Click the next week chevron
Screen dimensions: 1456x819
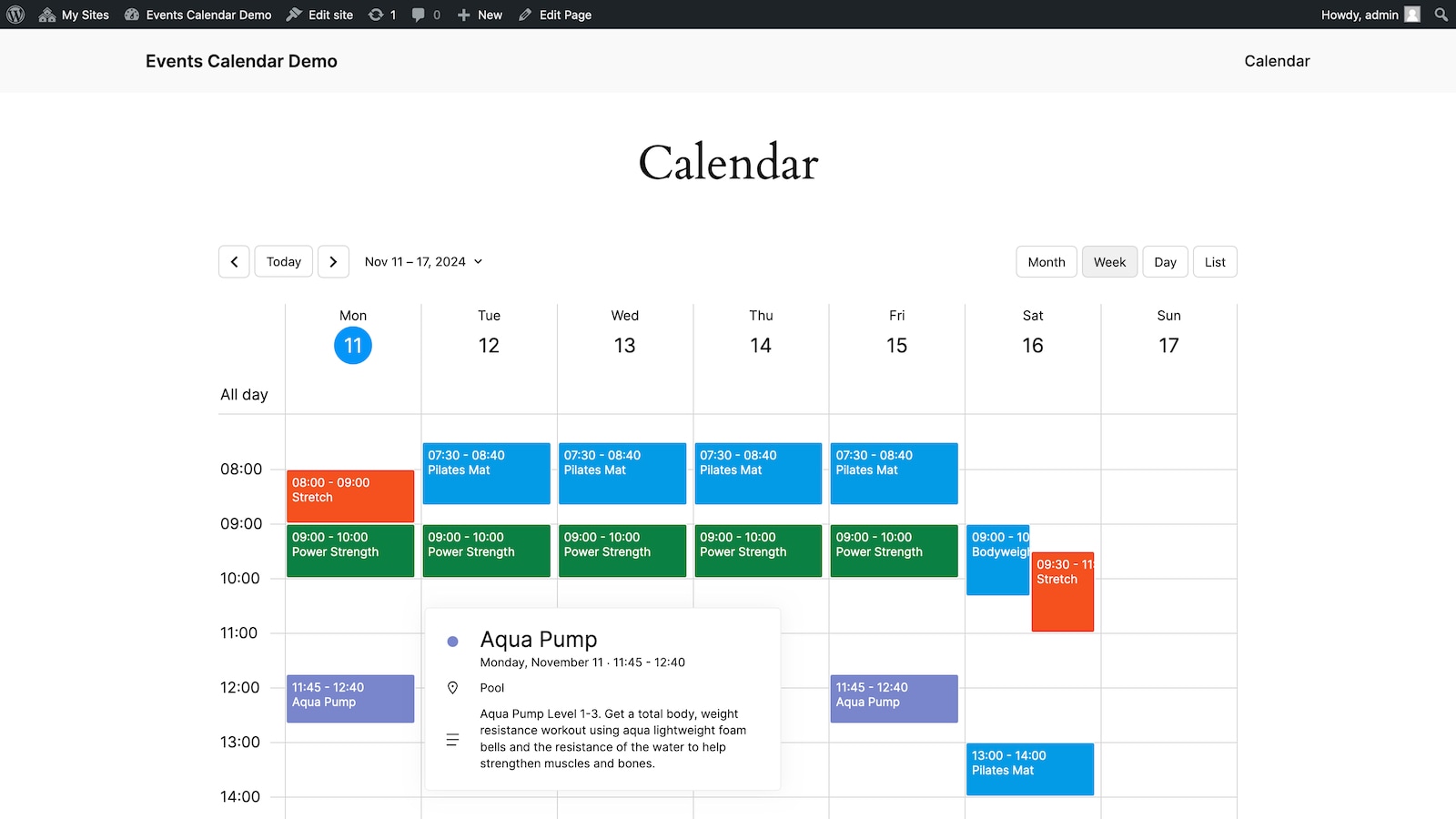click(333, 261)
